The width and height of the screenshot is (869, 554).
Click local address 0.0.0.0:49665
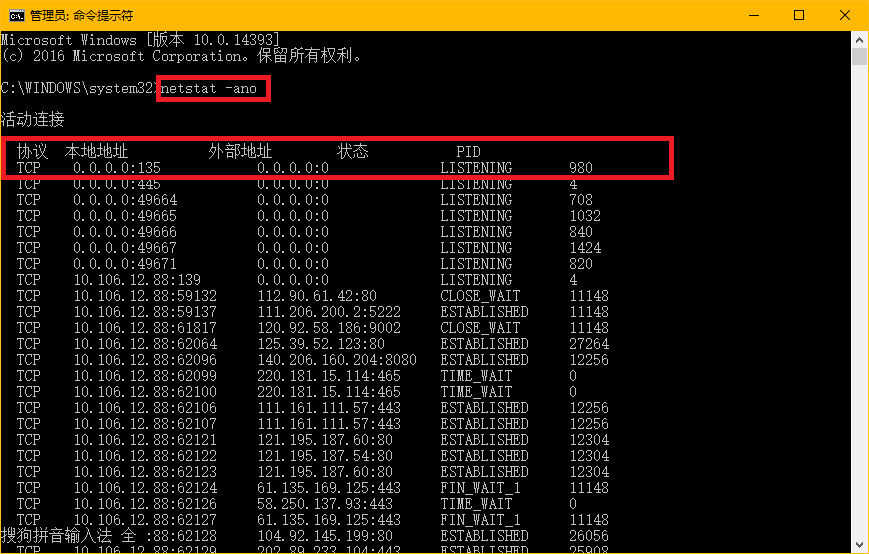pos(125,216)
